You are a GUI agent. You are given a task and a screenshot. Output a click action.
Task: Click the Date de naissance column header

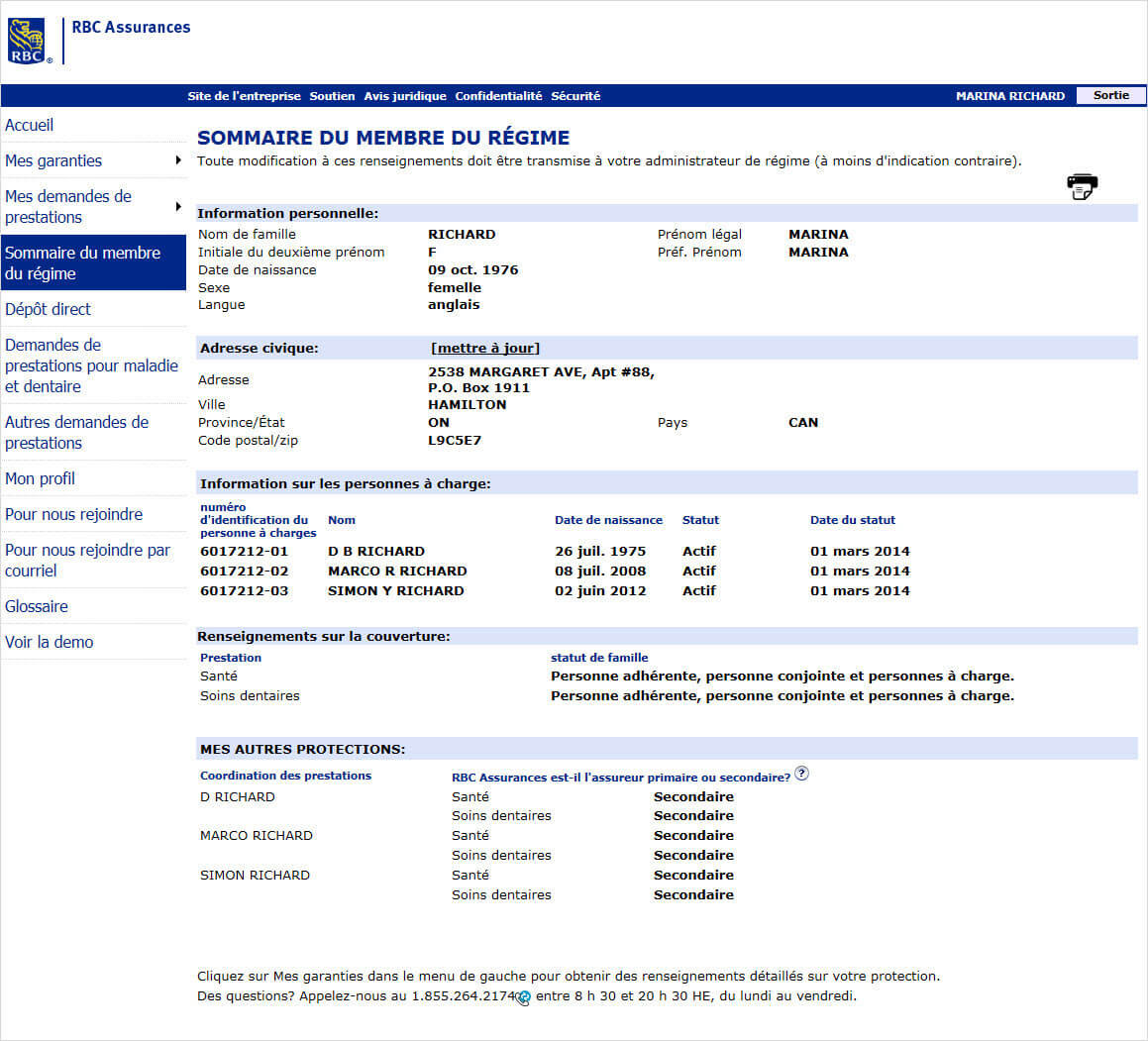tap(608, 520)
